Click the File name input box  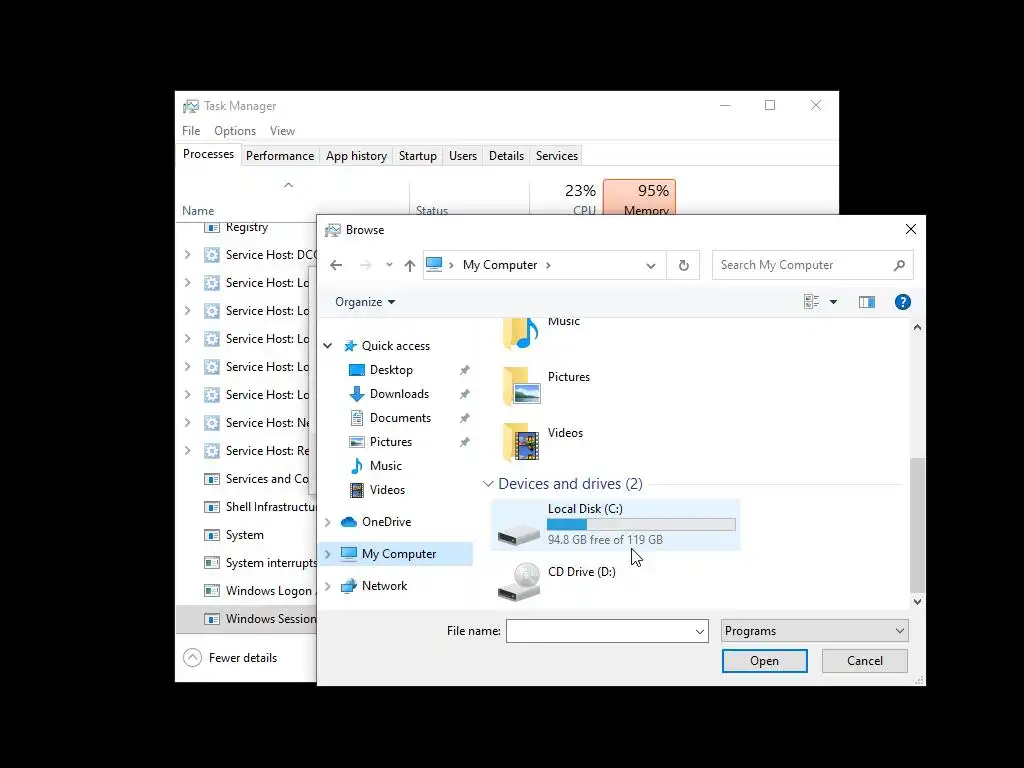pyautogui.click(x=599, y=631)
